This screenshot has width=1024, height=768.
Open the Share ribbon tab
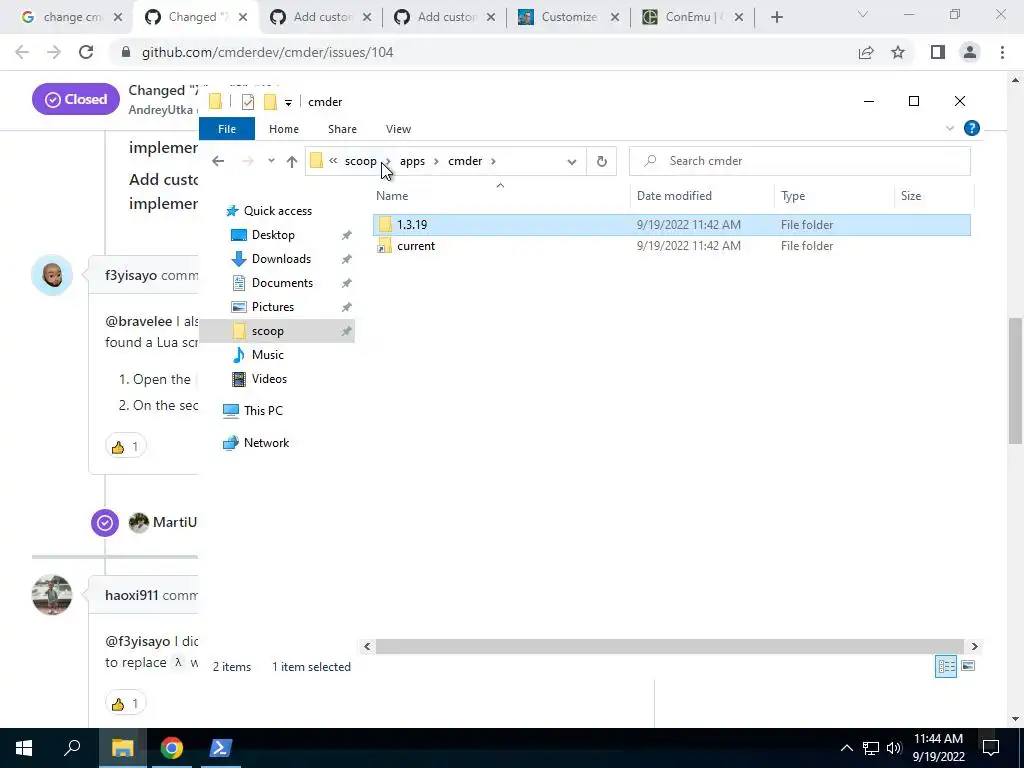tap(342, 129)
